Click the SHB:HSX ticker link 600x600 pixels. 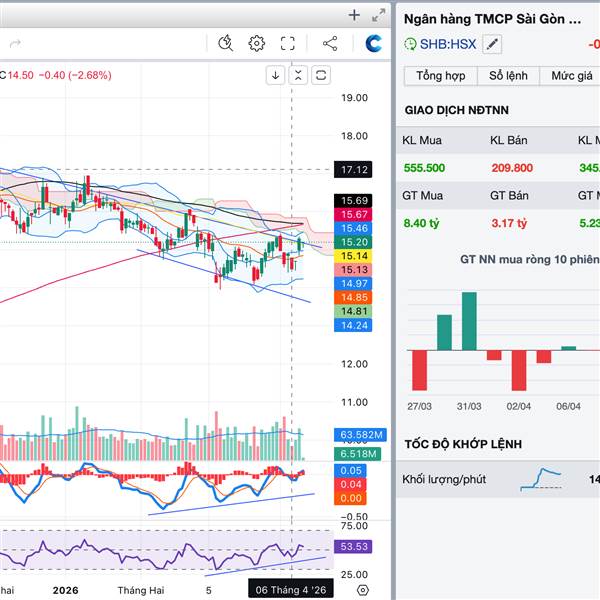pos(446,44)
